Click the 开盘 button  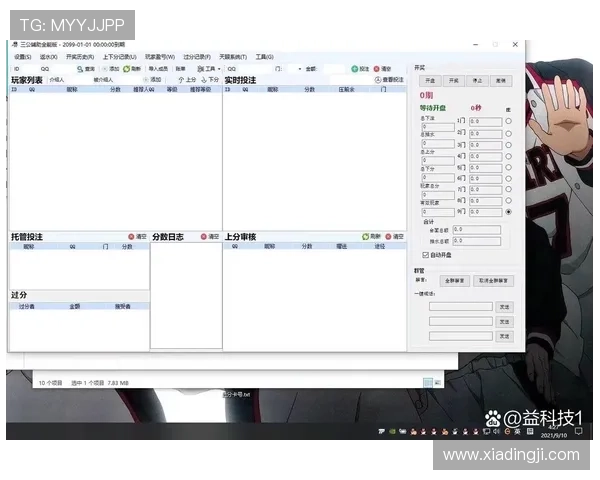pyautogui.click(x=429, y=80)
